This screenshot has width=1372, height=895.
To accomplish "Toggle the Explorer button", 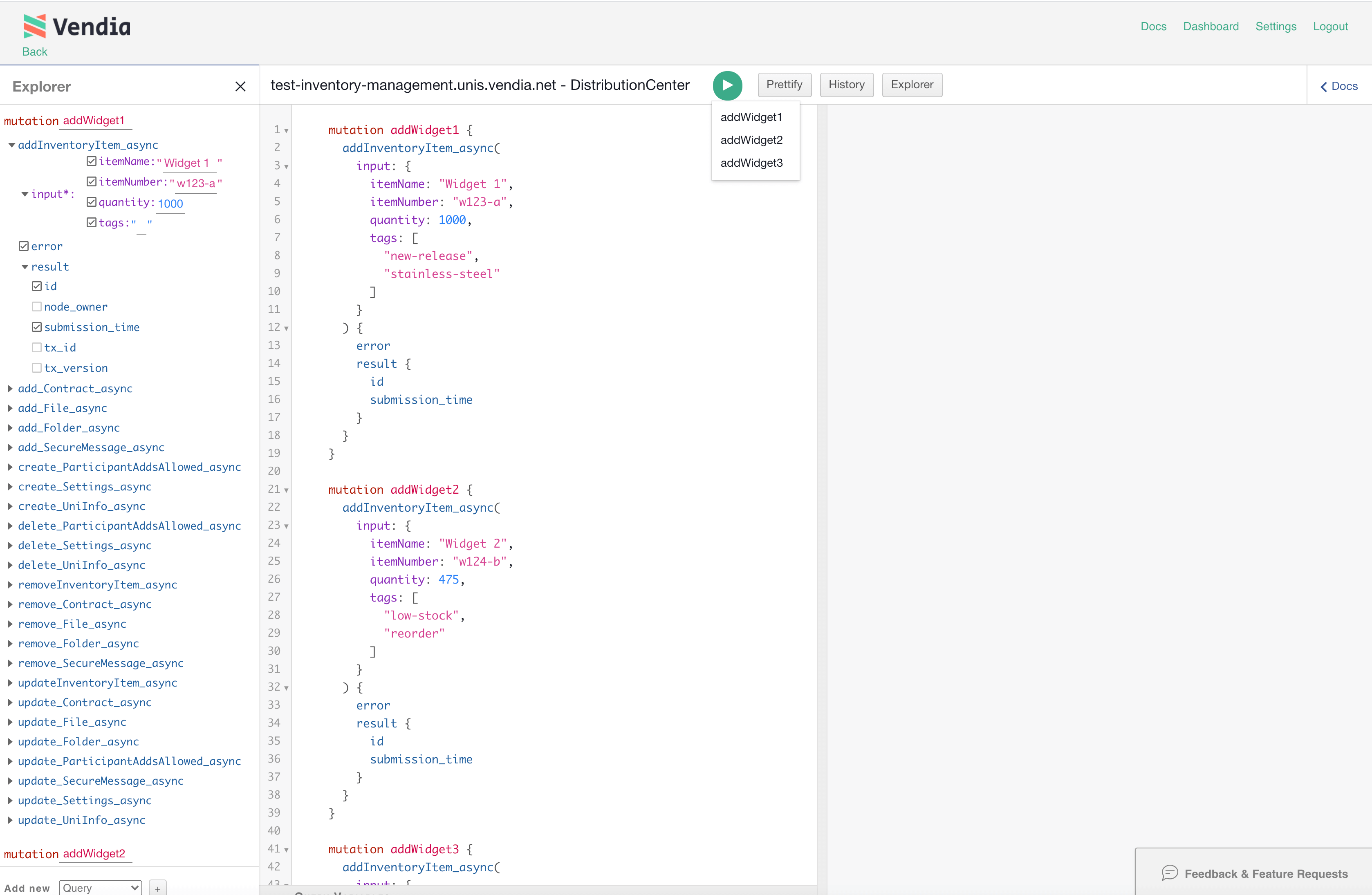I will [x=911, y=85].
